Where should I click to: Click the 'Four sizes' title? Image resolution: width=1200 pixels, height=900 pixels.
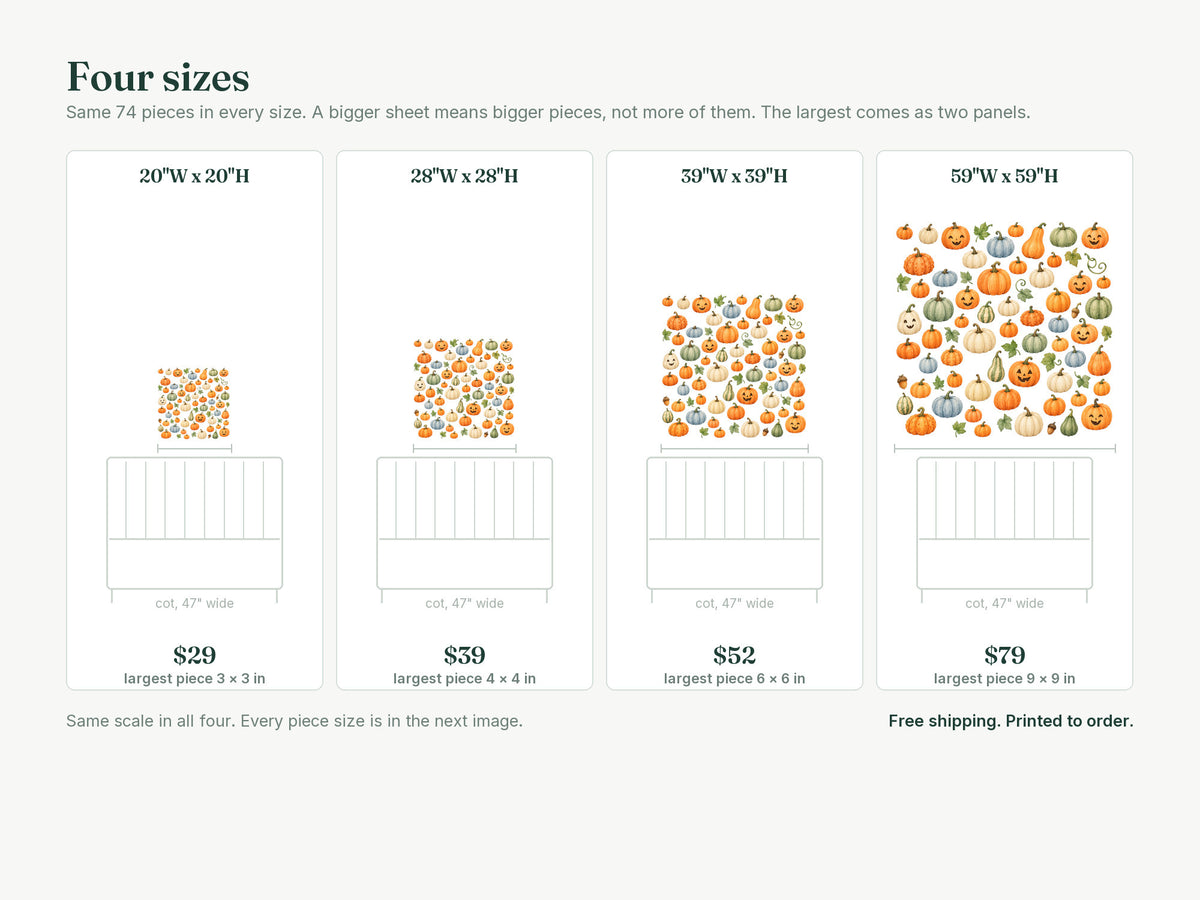[x=158, y=78]
